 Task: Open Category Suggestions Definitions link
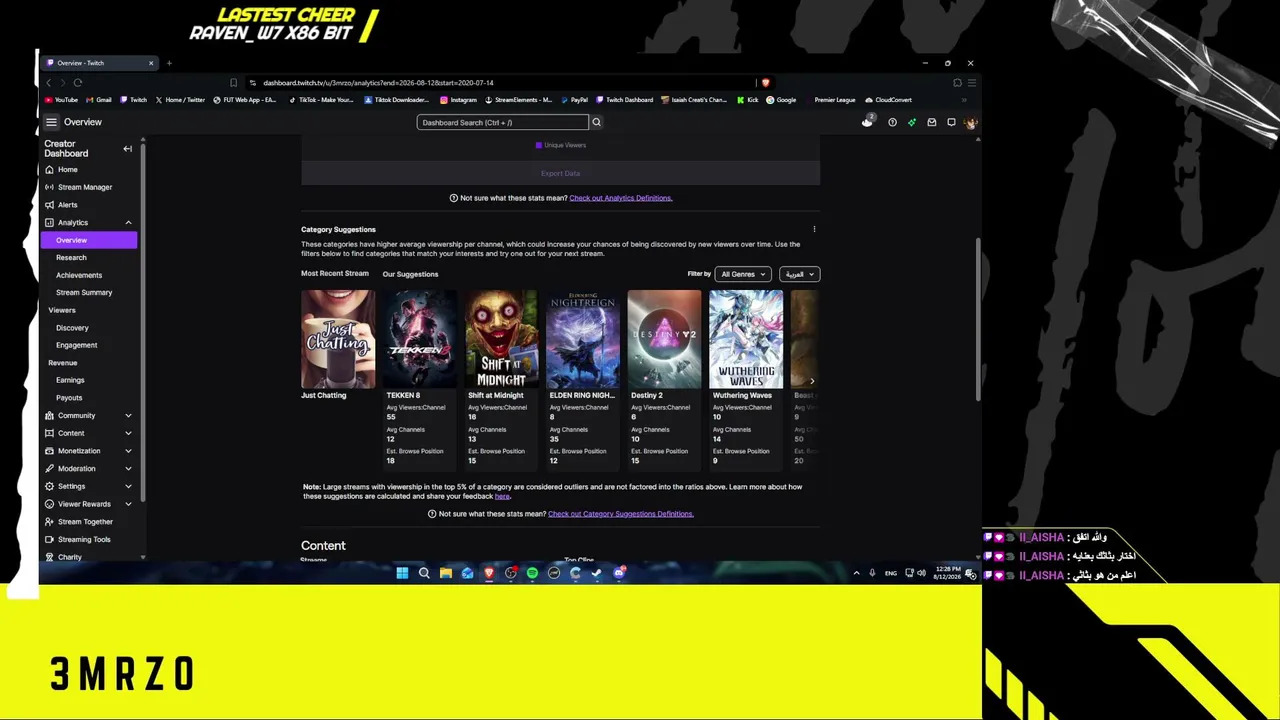pyautogui.click(x=620, y=514)
